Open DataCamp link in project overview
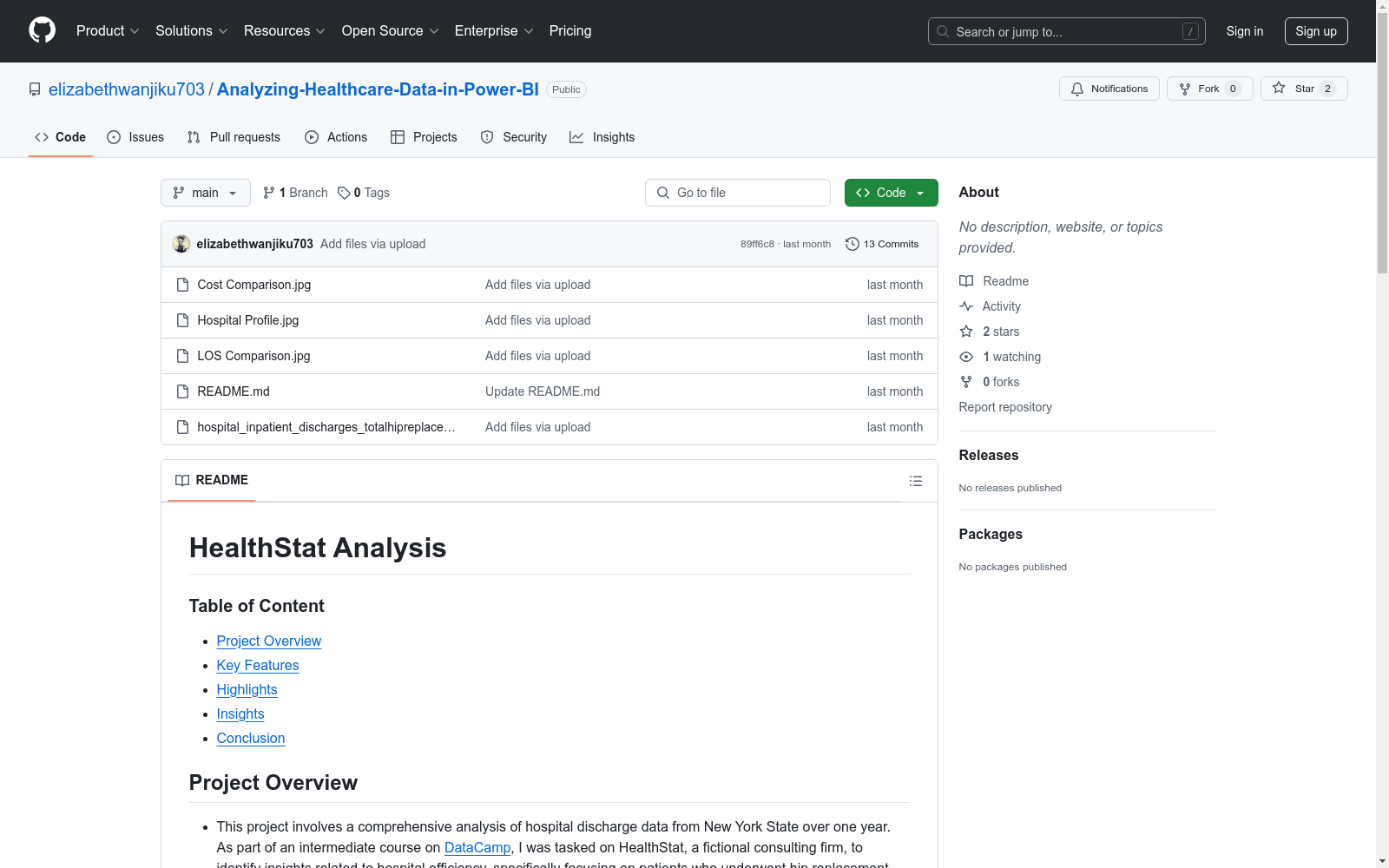Viewport: 1389px width, 868px height. tap(477, 847)
